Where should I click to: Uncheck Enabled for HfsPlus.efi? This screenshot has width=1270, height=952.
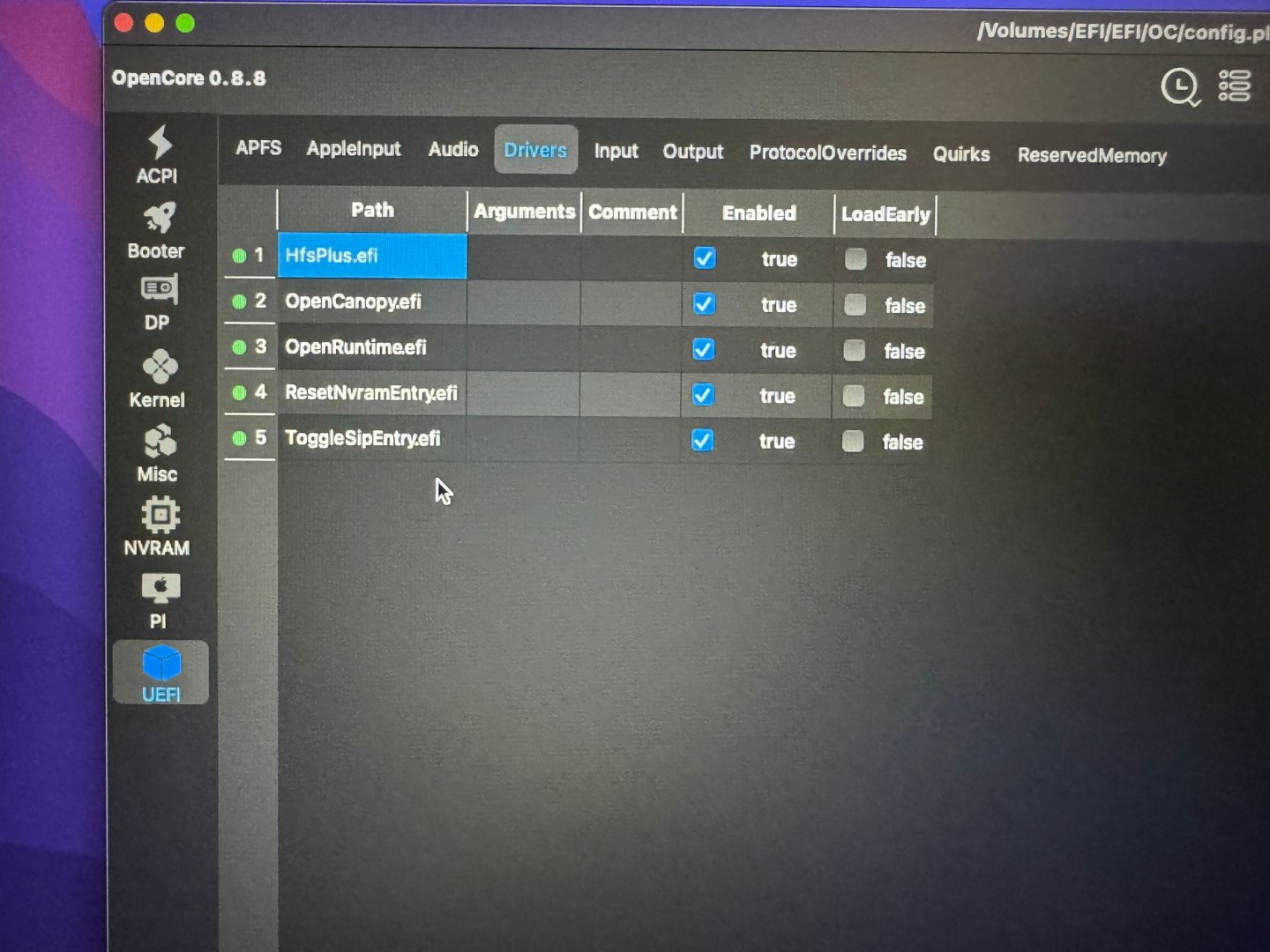(705, 258)
